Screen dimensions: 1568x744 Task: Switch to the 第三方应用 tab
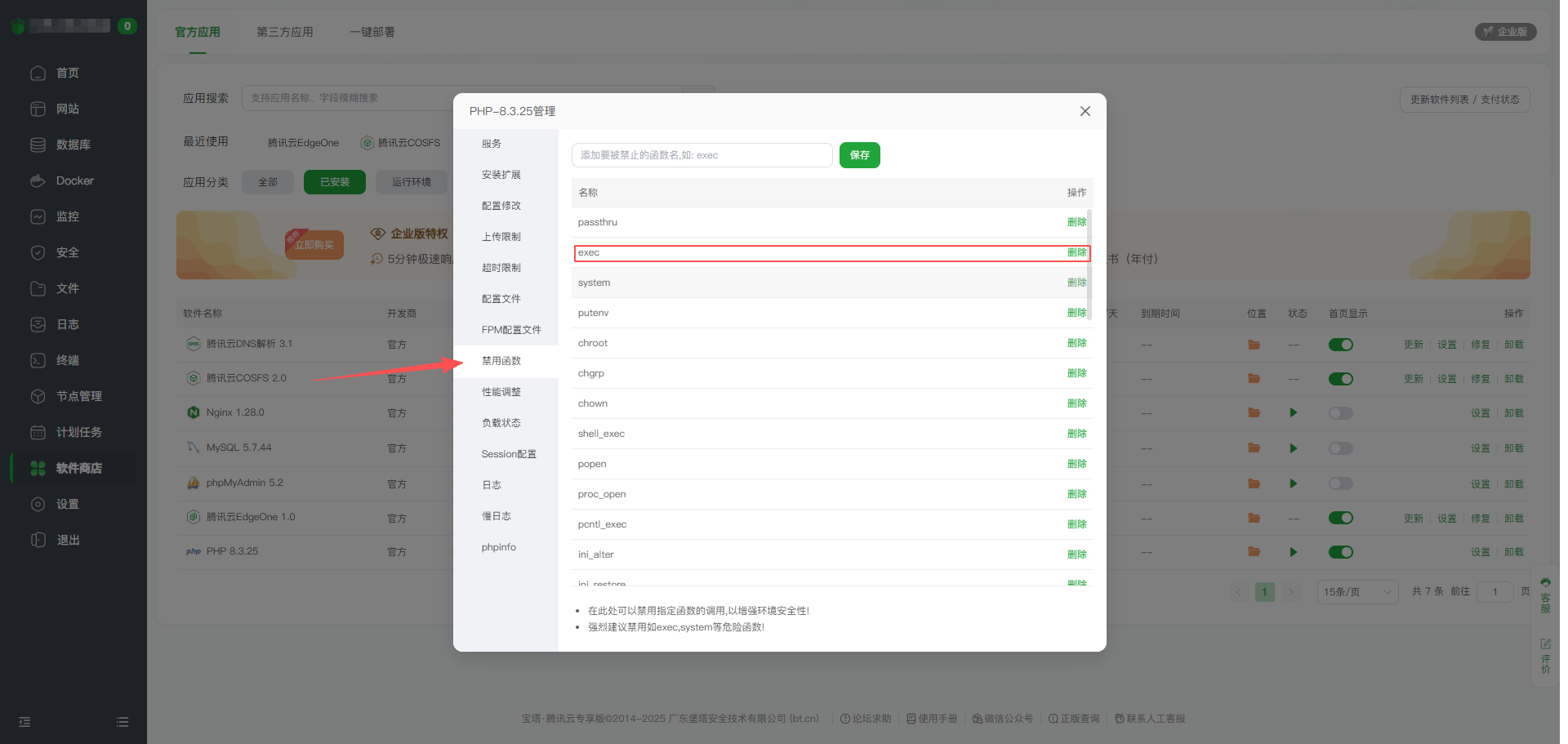[285, 32]
